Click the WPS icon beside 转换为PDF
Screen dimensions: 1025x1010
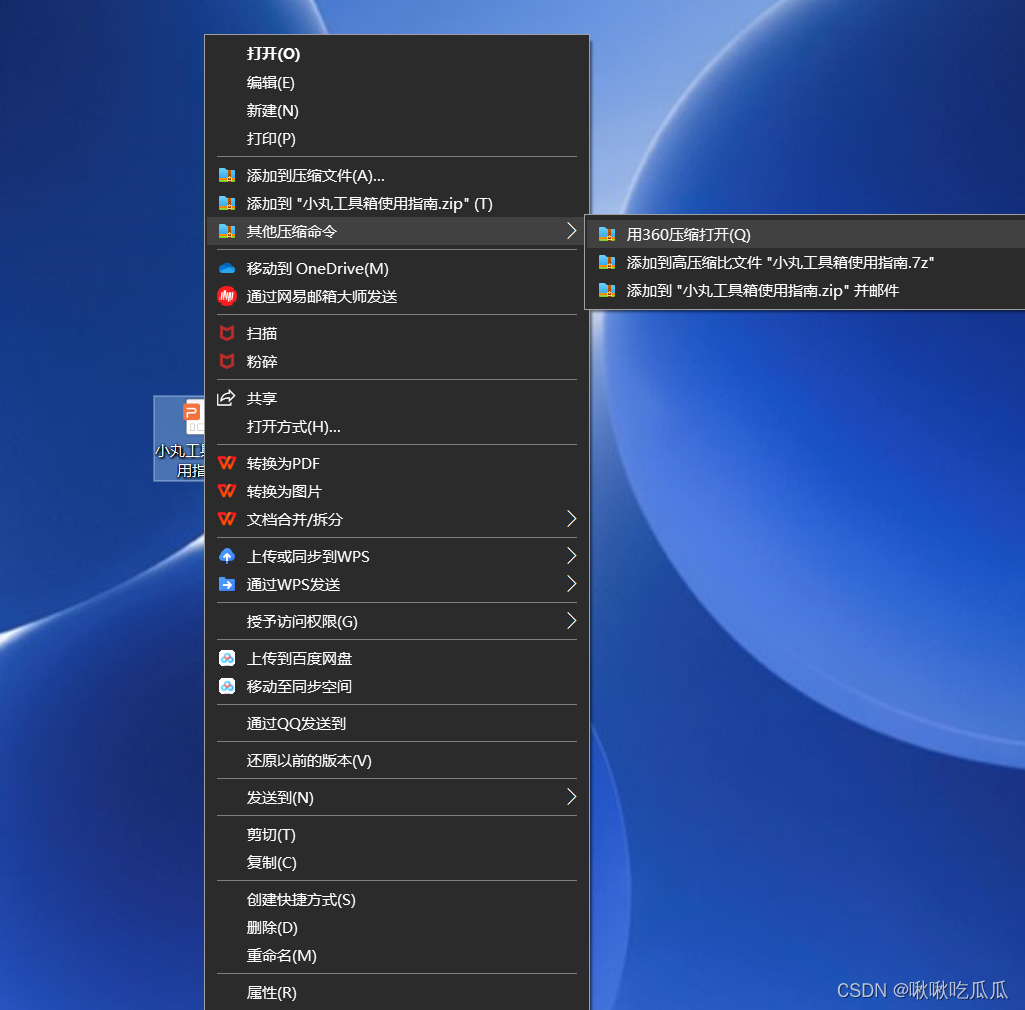tap(227, 463)
